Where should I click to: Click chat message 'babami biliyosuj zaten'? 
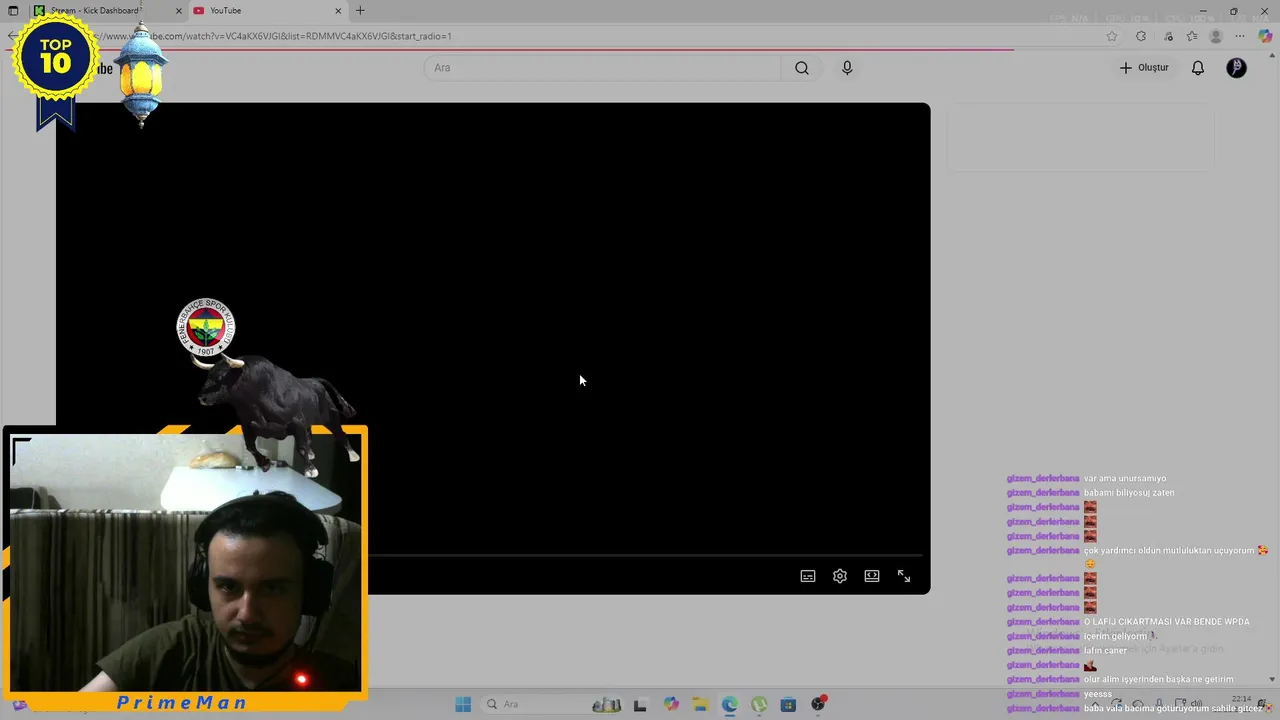[x=1129, y=493]
